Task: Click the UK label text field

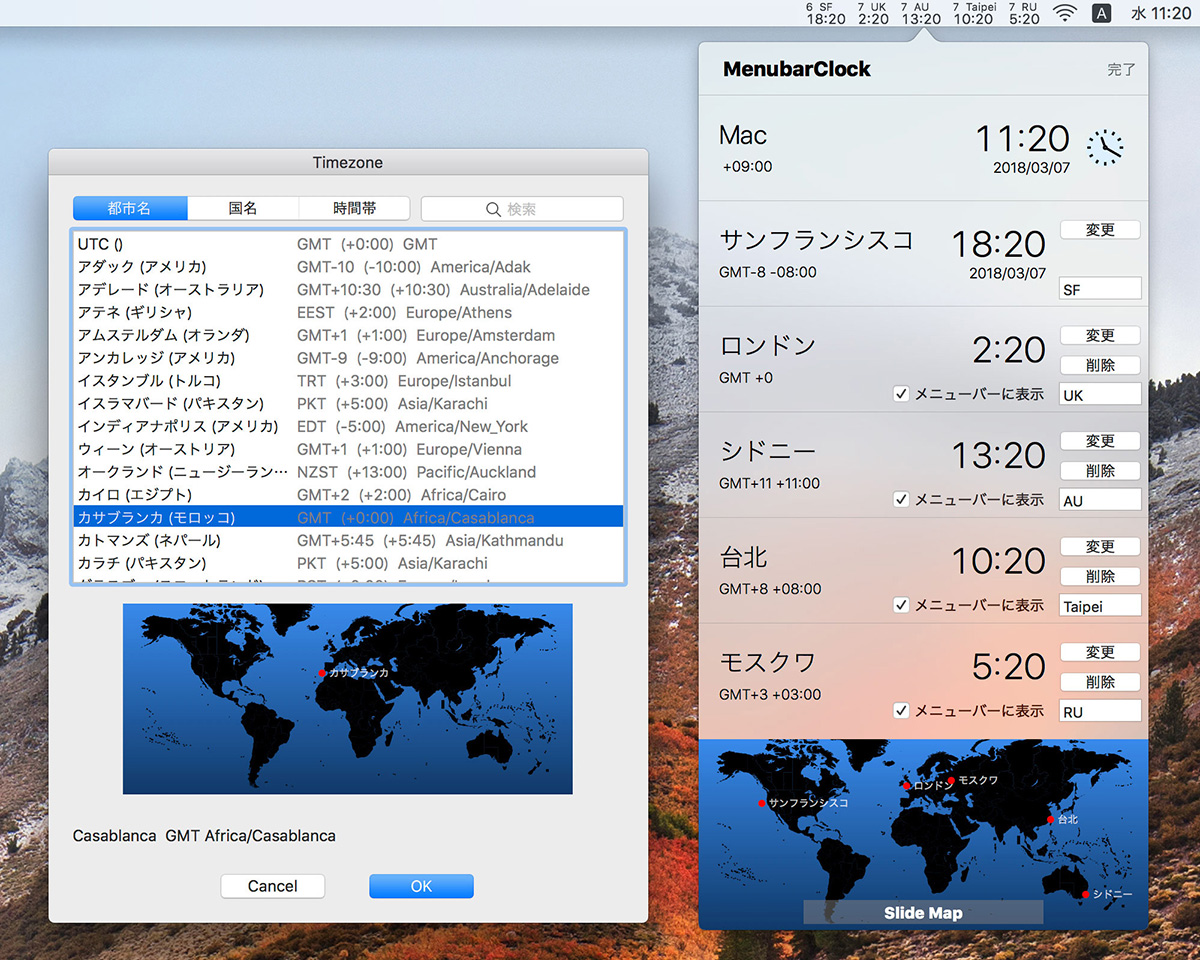Action: coord(1100,395)
